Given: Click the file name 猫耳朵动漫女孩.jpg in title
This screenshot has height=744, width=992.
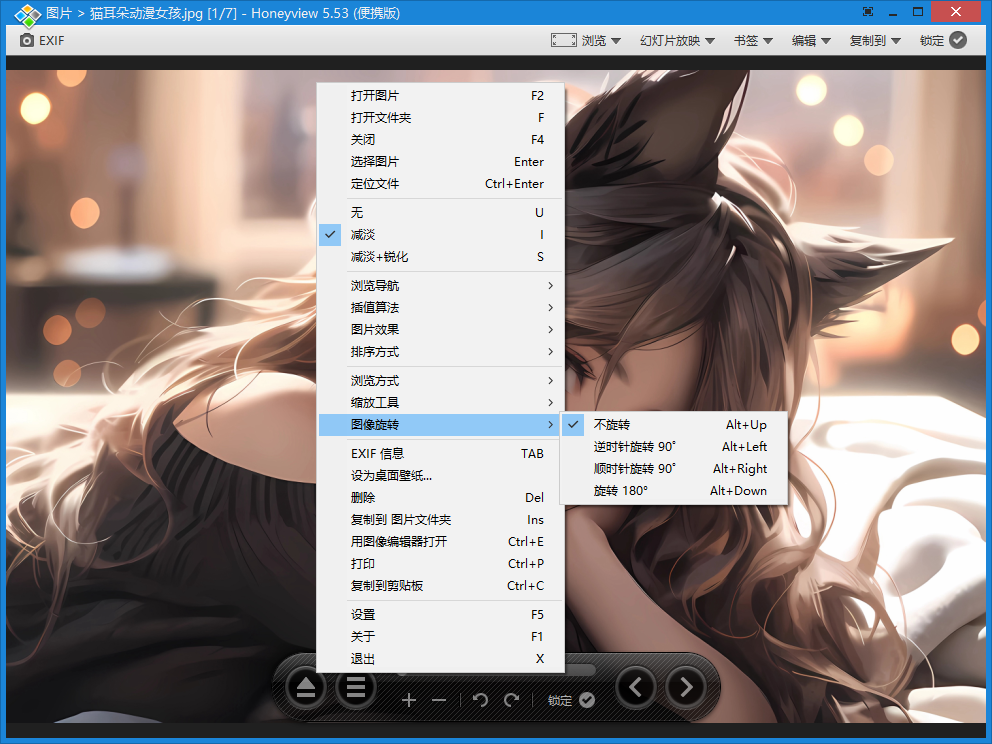Looking at the screenshot, I should click(x=146, y=13).
